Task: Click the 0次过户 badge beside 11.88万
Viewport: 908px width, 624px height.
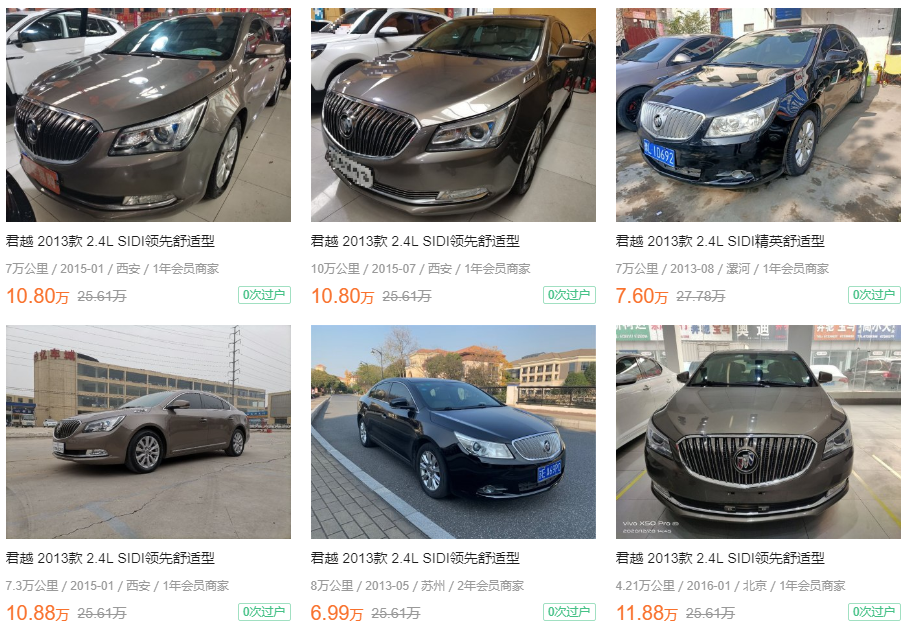Action: (x=874, y=612)
